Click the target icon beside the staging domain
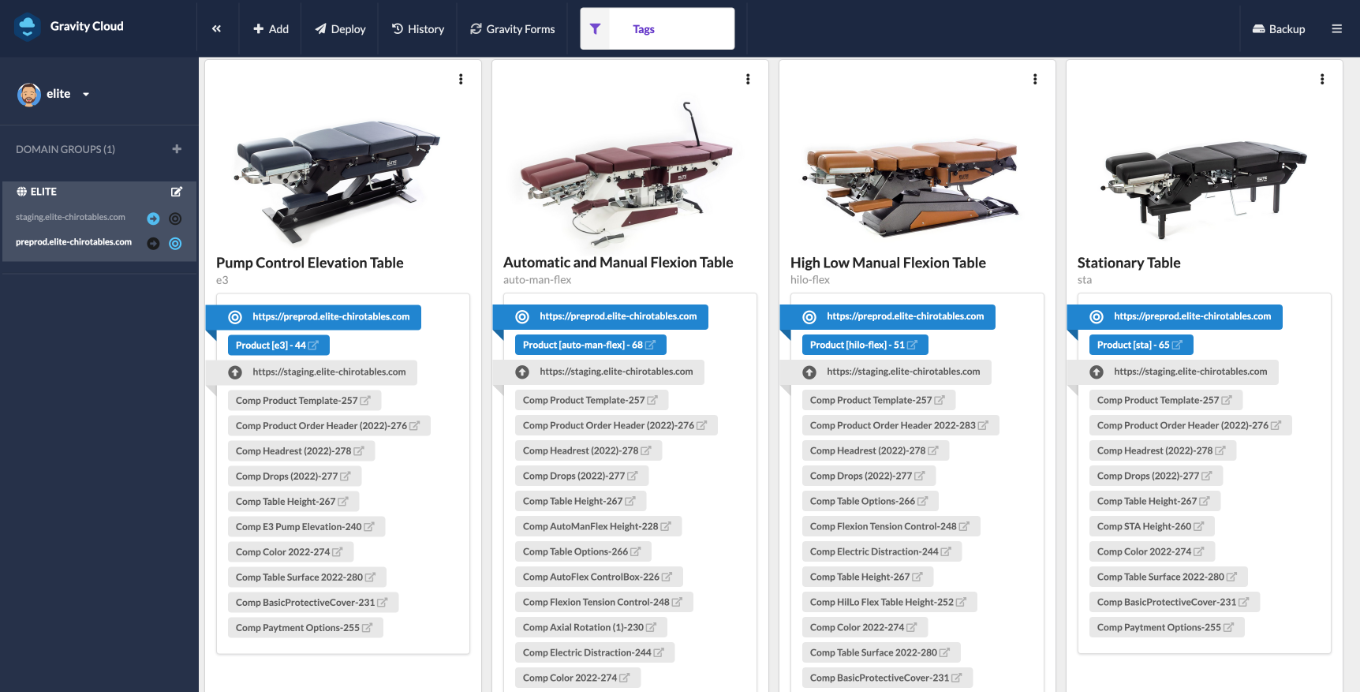Image resolution: width=1360 pixels, height=692 pixels. point(175,218)
